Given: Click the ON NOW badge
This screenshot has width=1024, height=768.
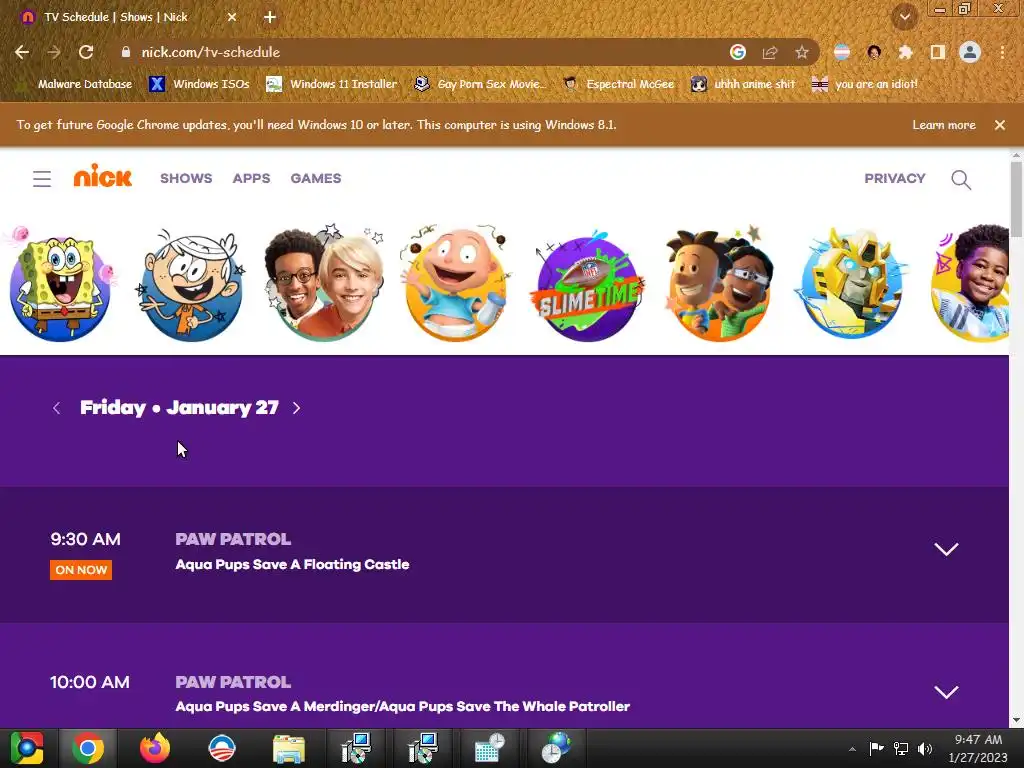Looking at the screenshot, I should [81, 570].
